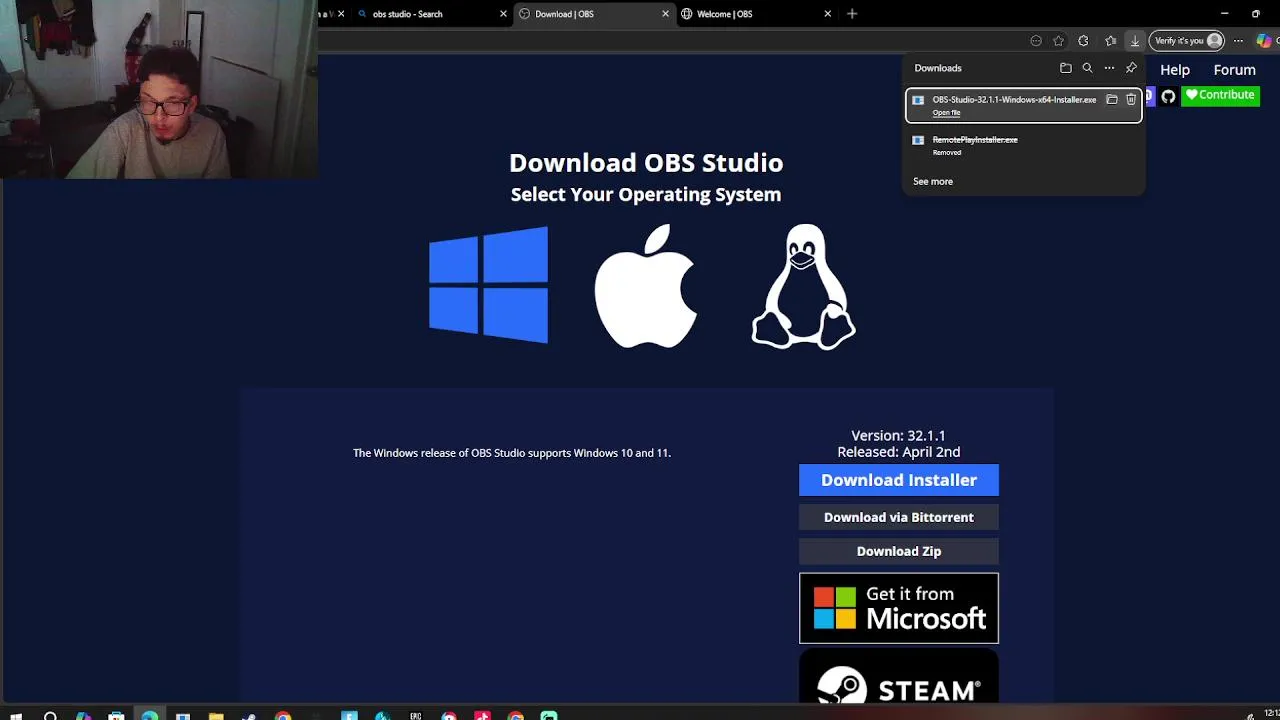Close the Welcome | OBS tab

(x=827, y=14)
